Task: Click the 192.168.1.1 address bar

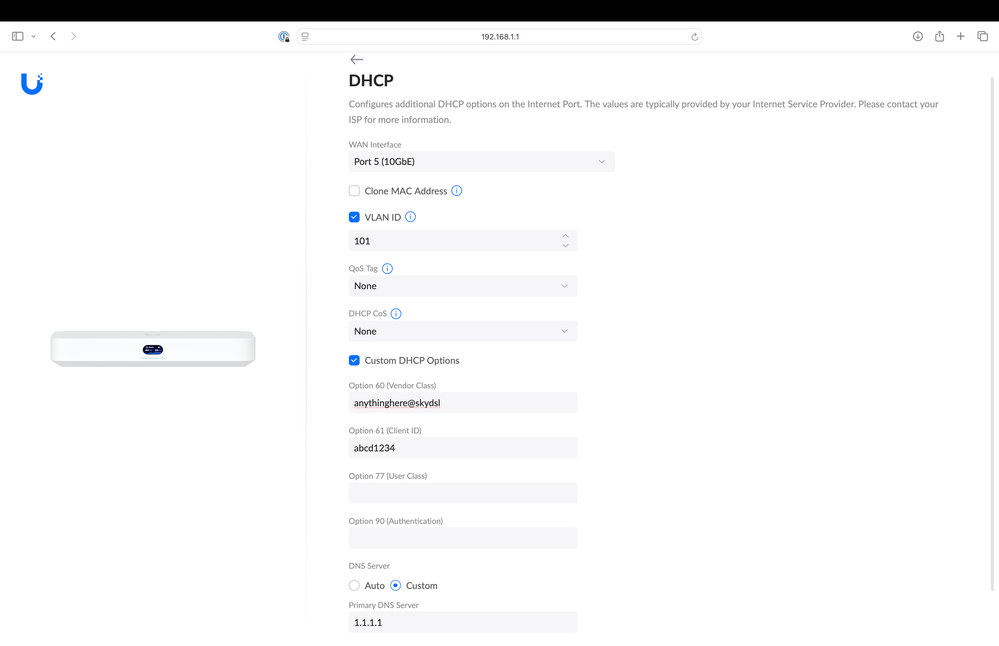Action: point(500,37)
